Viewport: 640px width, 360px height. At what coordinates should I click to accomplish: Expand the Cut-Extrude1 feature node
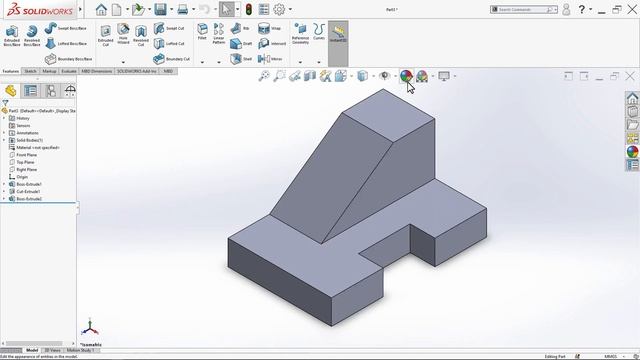tap(4, 191)
